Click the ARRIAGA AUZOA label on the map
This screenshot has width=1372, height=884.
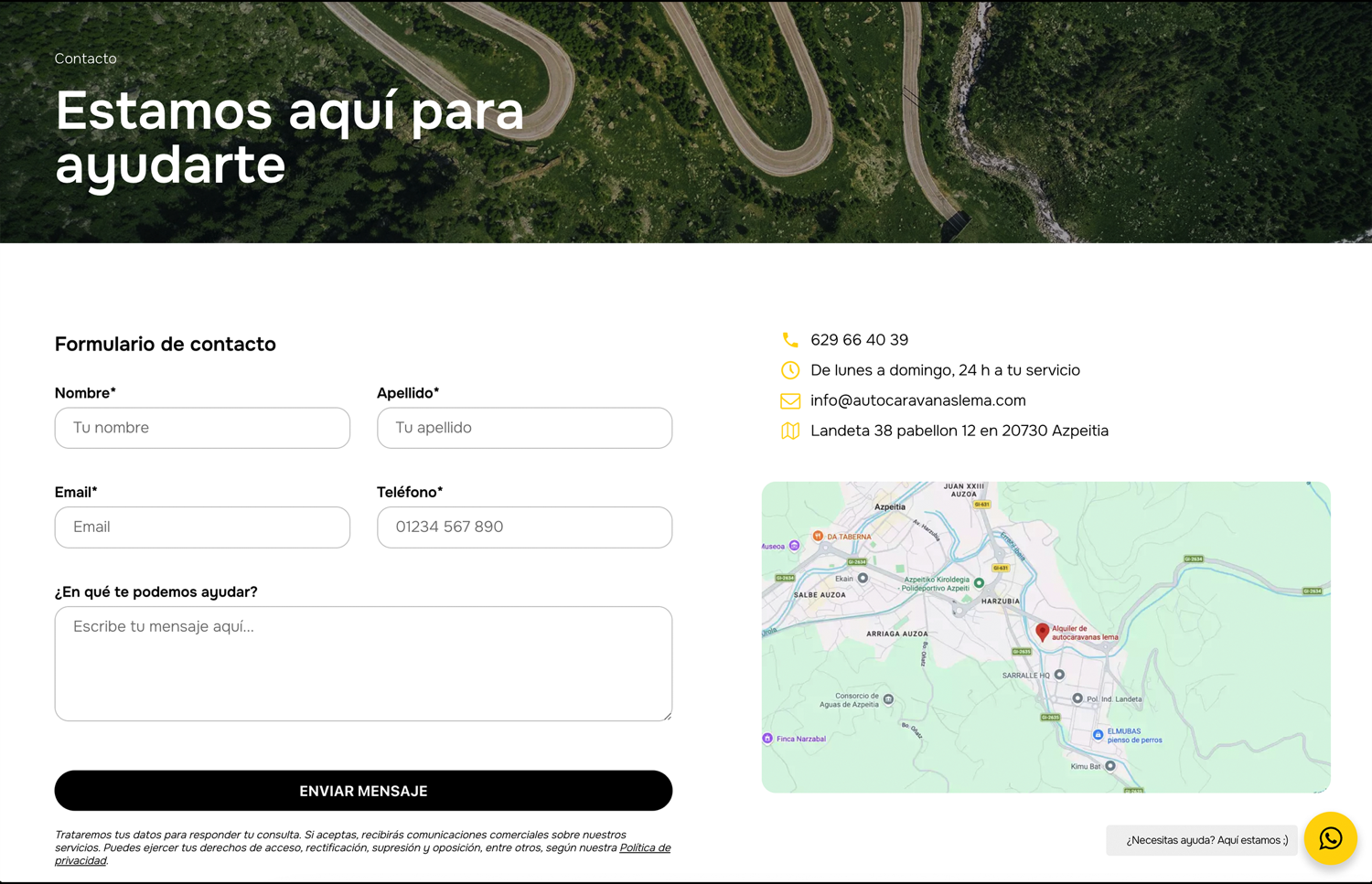pos(896,634)
